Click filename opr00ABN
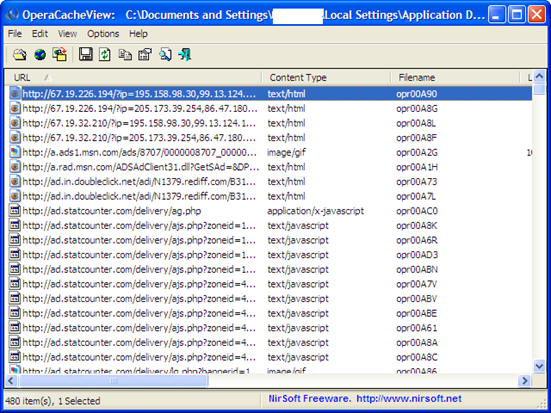This screenshot has height=413, width=551. [417, 269]
